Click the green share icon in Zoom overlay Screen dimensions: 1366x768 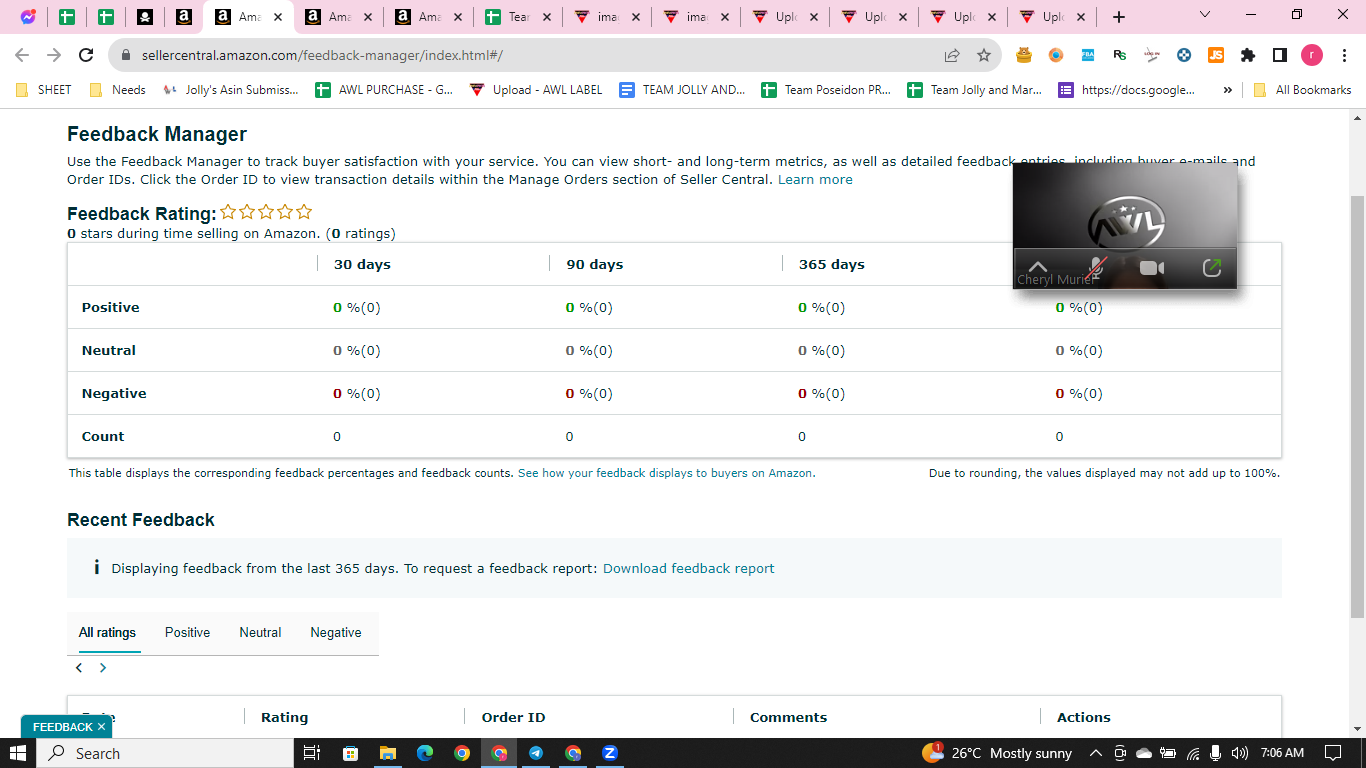point(1211,268)
